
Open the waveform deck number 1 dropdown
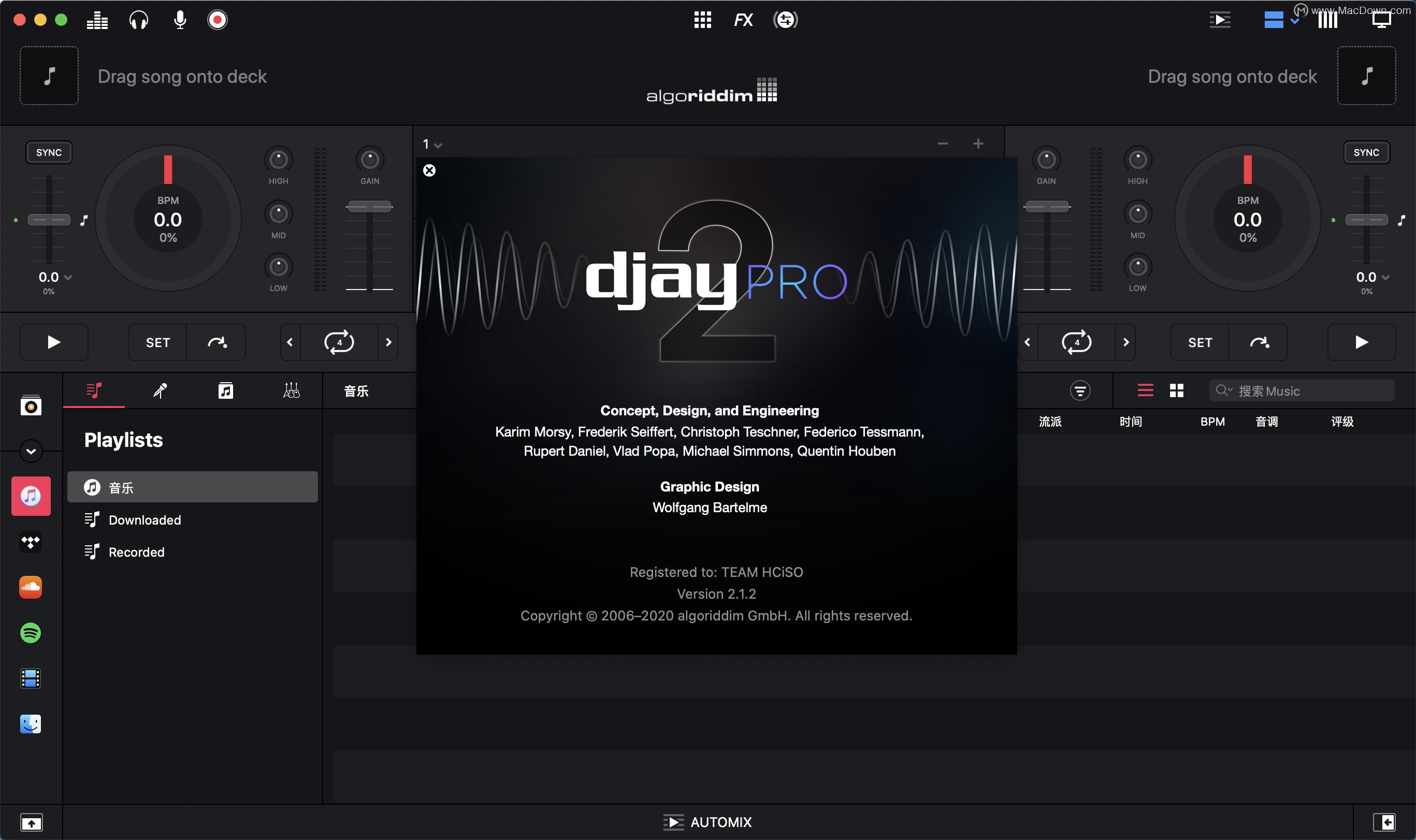coord(432,144)
